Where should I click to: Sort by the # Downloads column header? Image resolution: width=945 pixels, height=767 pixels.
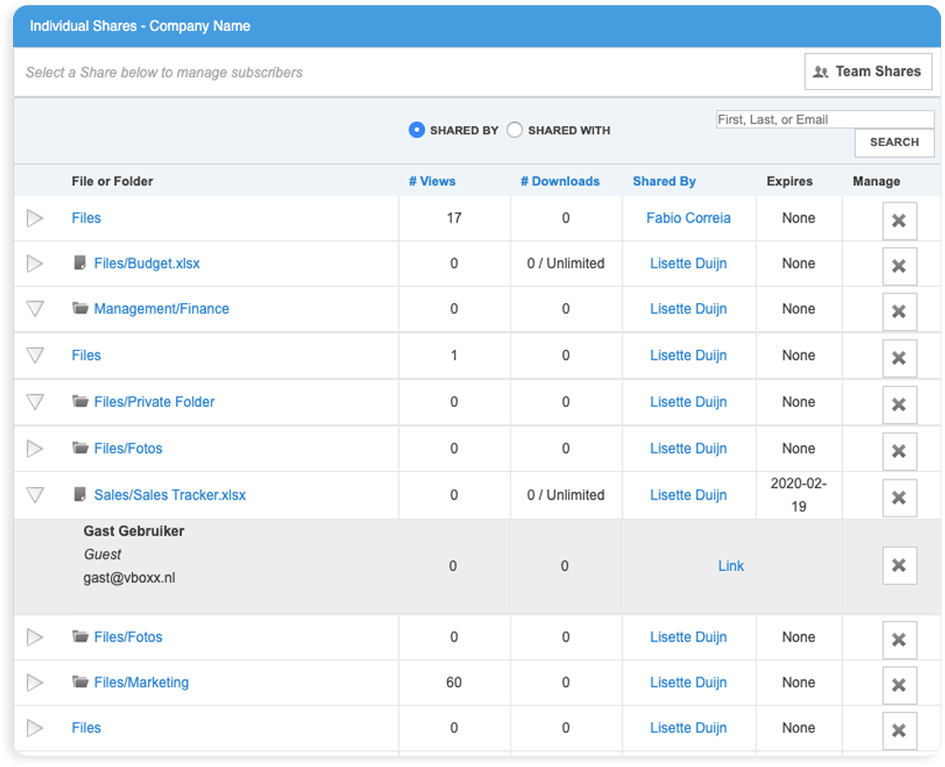(x=560, y=181)
